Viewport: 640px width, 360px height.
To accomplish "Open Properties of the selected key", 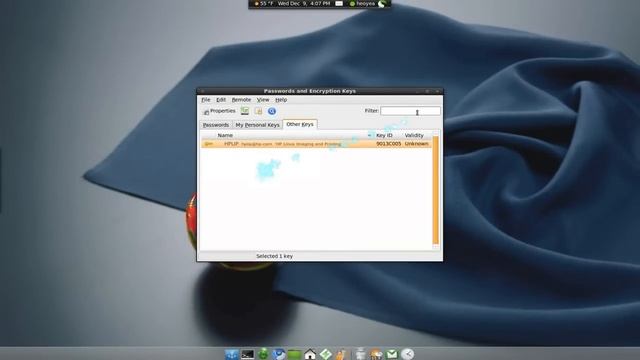I will [x=220, y=111].
